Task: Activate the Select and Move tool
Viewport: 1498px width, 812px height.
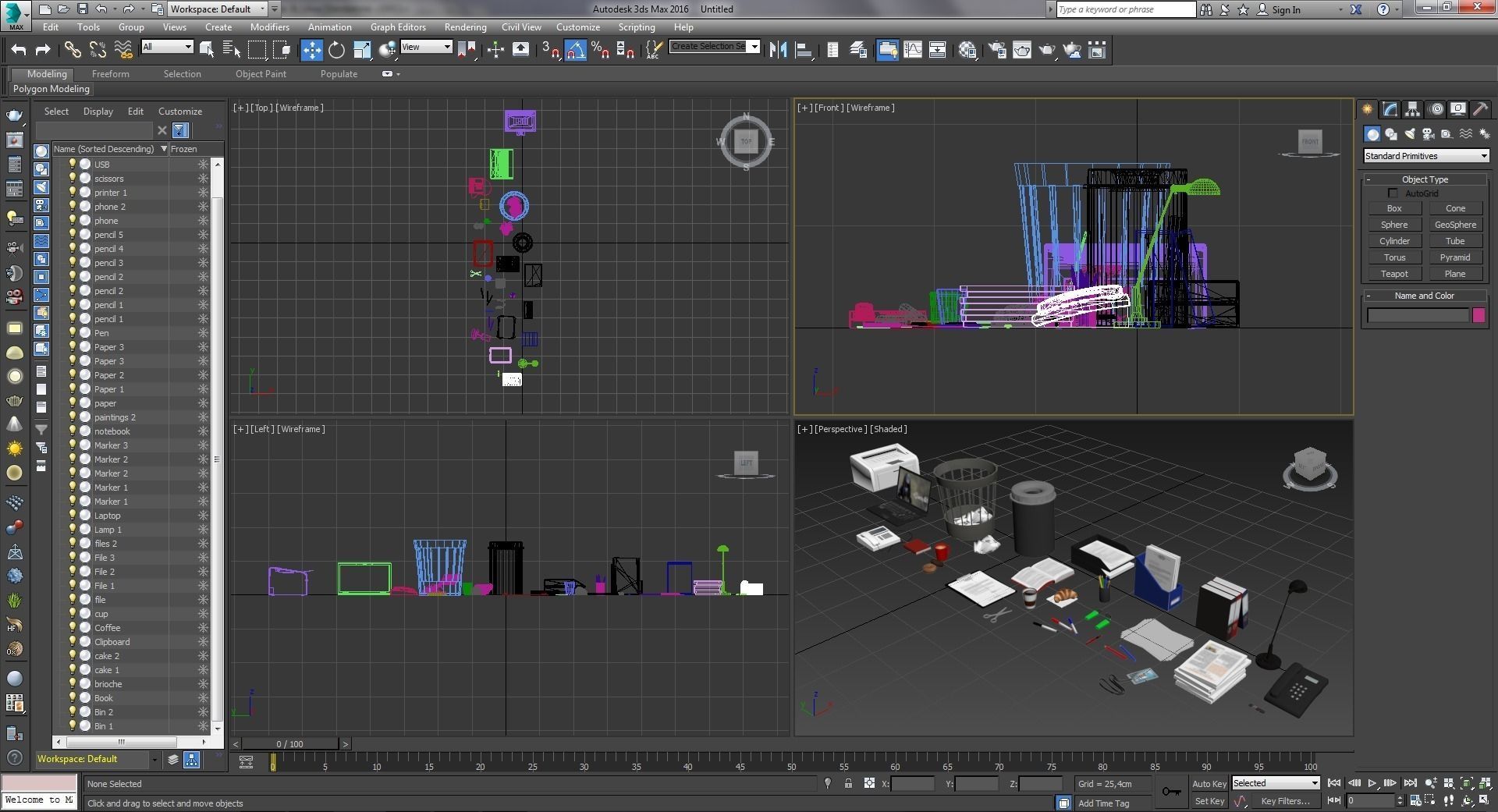Action: (311, 50)
